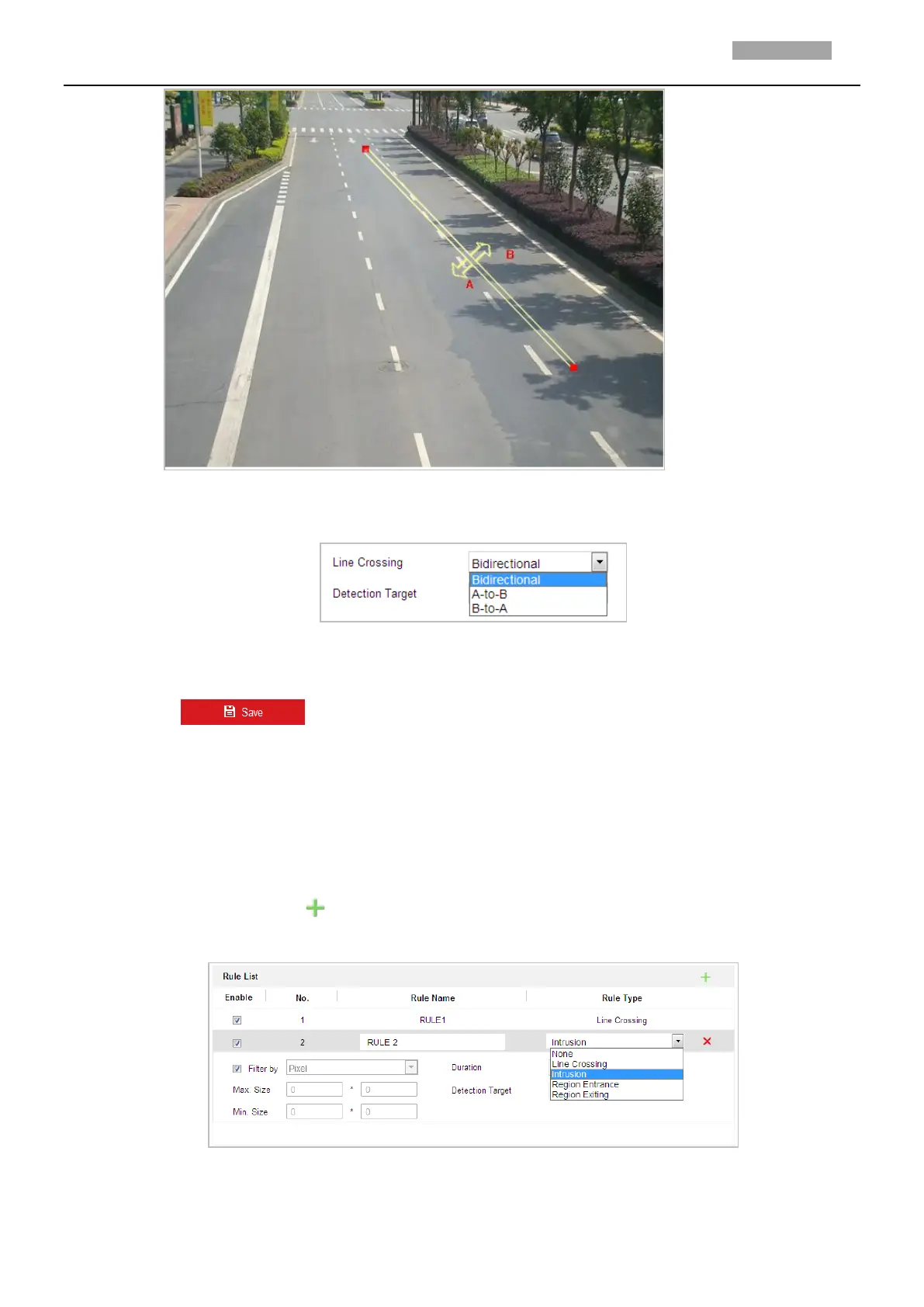Click the Max. Size width field
Image resolution: width=924 pixels, height=1307 pixels.
point(314,1090)
